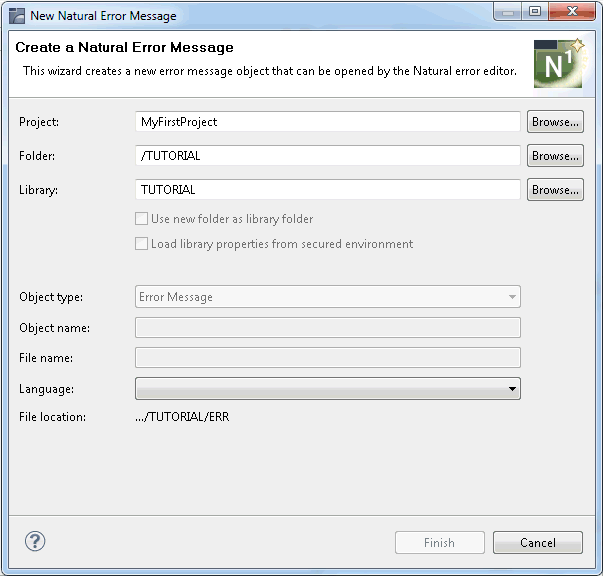The width and height of the screenshot is (603, 576).
Task: Click Browse beside the Library field
Action: tap(555, 190)
